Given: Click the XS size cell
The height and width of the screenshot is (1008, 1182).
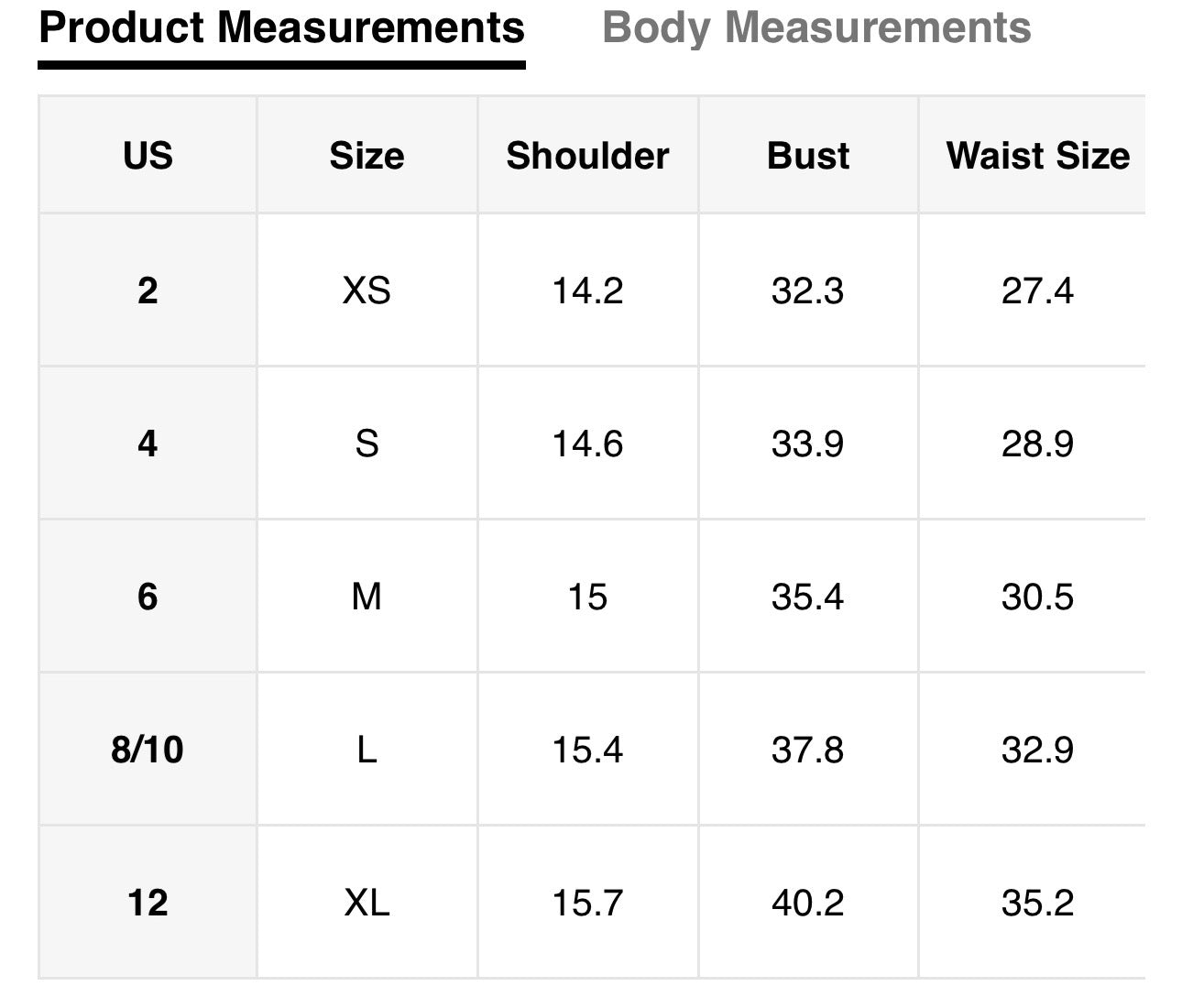Looking at the screenshot, I should (x=367, y=290).
